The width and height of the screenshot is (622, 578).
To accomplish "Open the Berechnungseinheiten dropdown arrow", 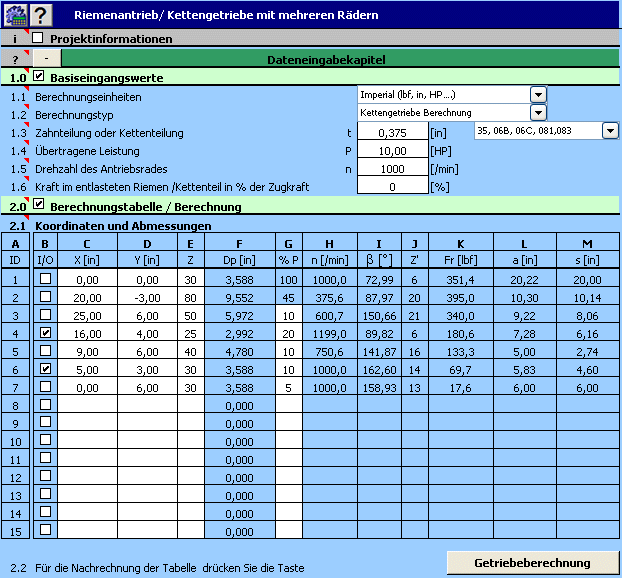I will click(538, 95).
